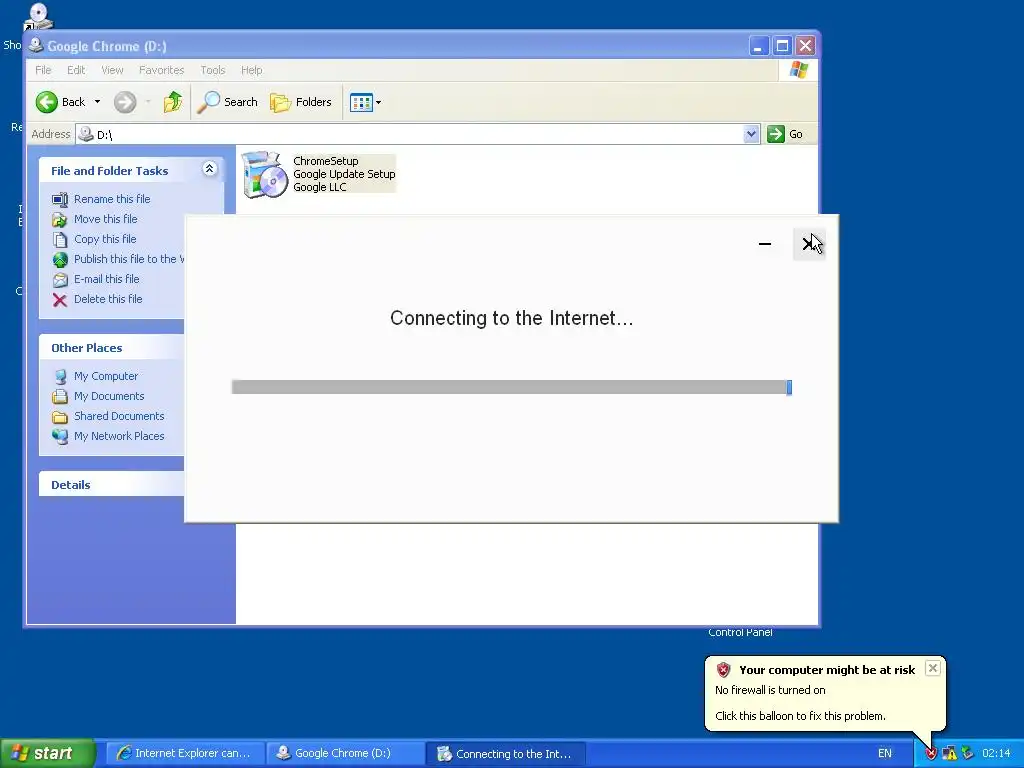Screen dimensions: 1024x768
Task: Switch to Google Chrome (D:) taskbar button
Action: (x=345, y=753)
